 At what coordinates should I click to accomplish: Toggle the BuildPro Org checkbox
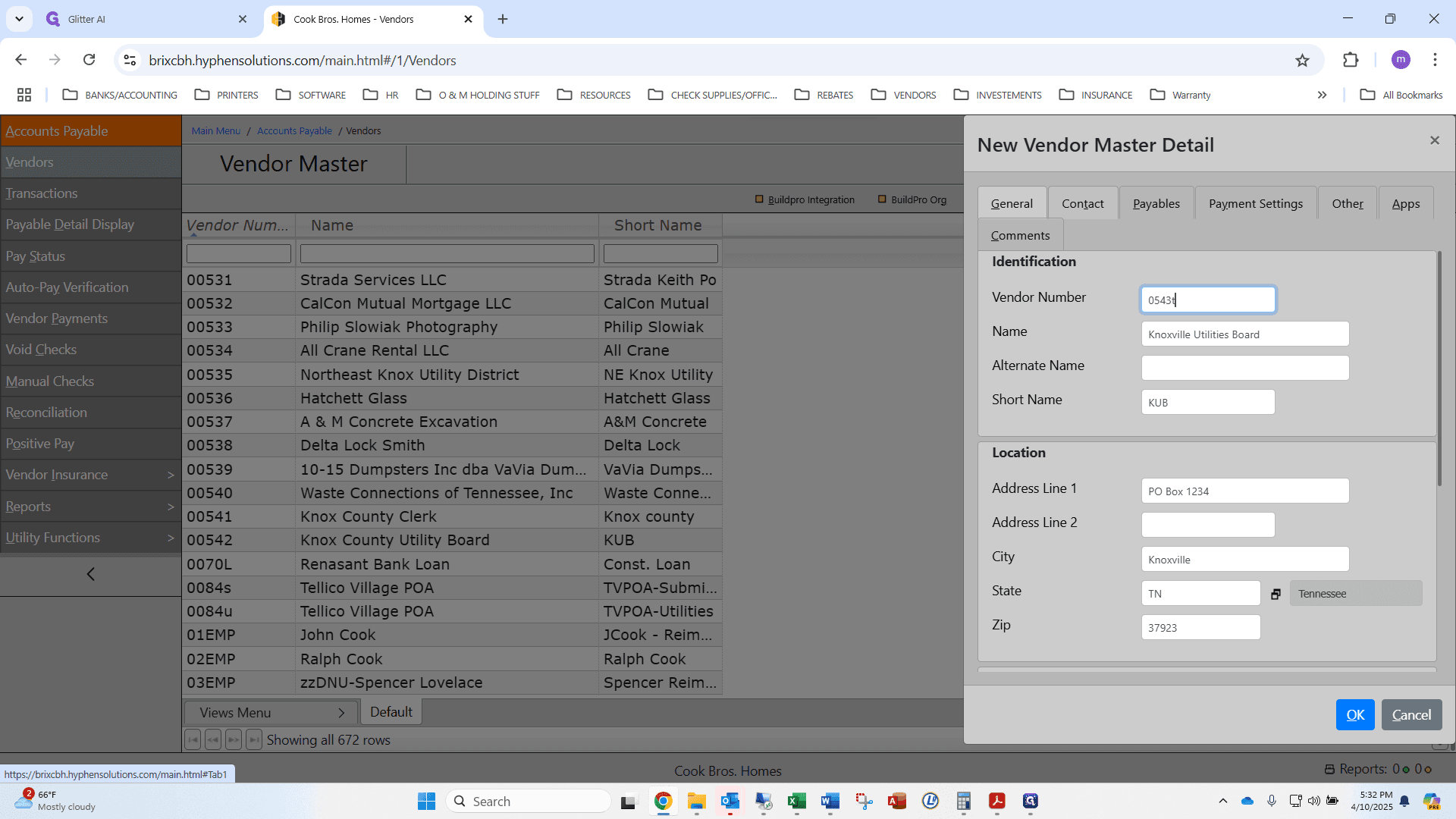pyautogui.click(x=882, y=199)
